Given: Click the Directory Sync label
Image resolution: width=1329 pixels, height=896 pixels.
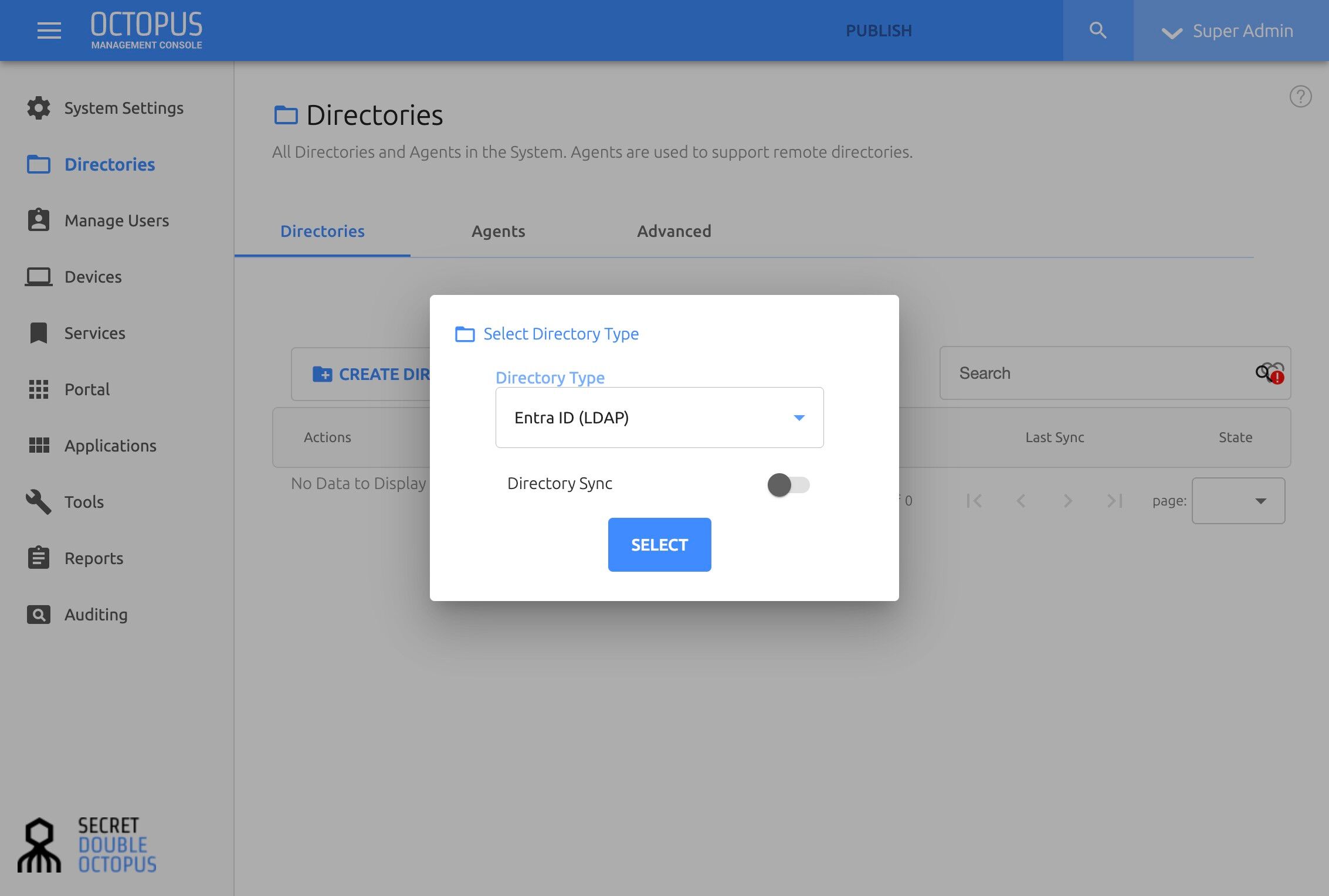Looking at the screenshot, I should point(560,483).
